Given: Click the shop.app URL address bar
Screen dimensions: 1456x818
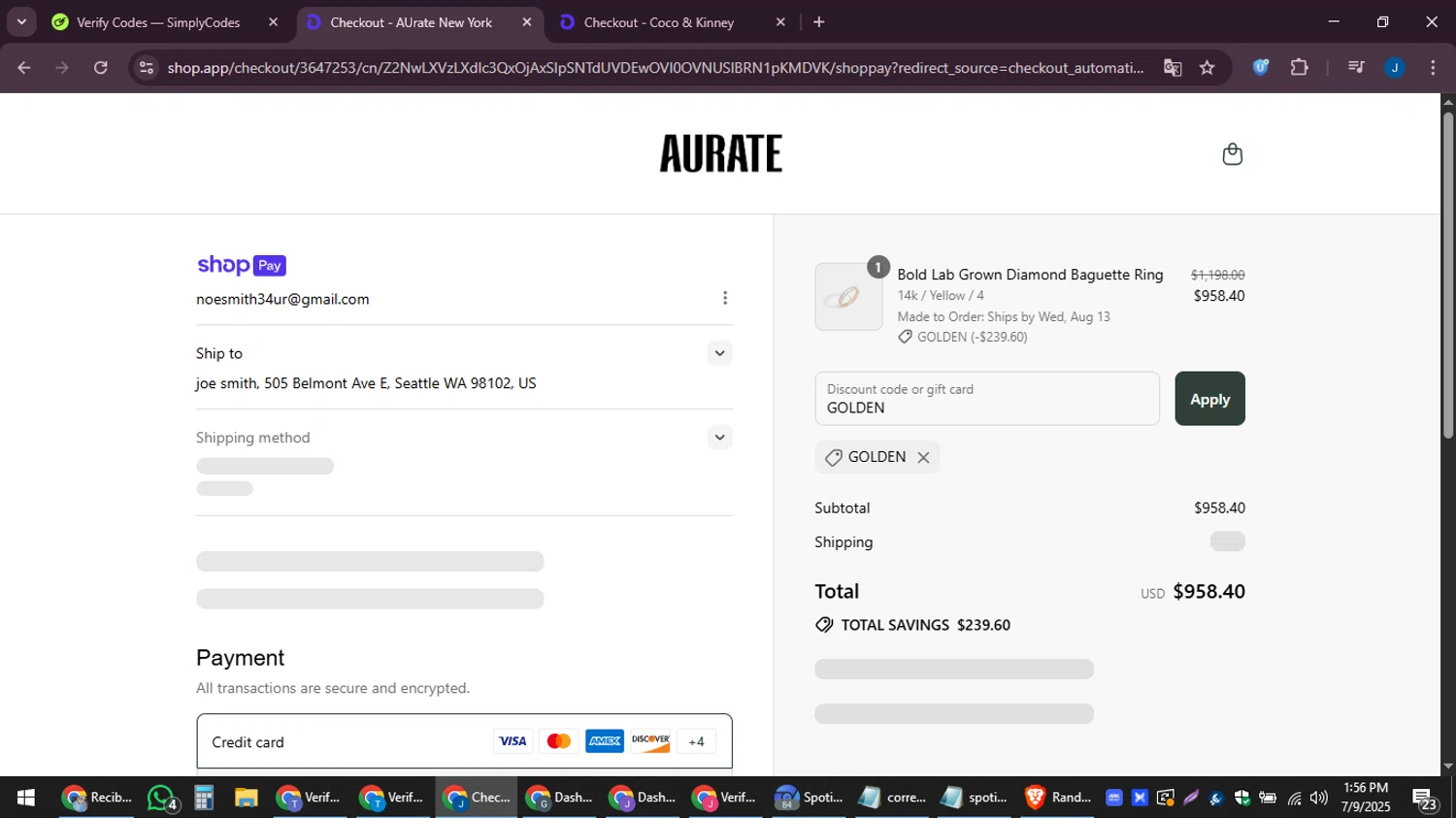Looking at the screenshot, I should coord(655,68).
